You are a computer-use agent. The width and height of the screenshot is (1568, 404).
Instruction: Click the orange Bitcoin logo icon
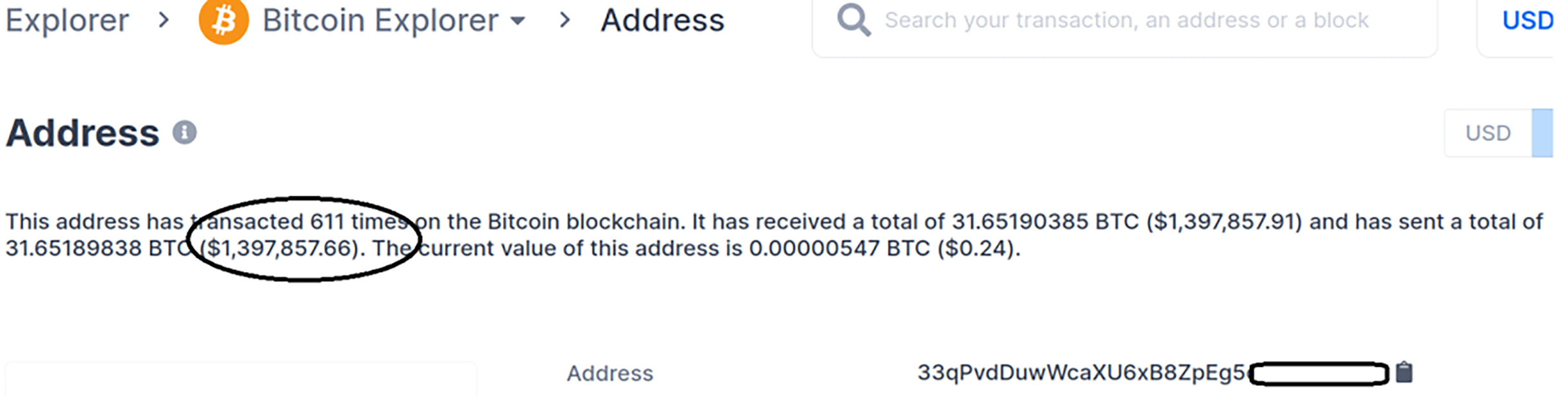pyautogui.click(x=223, y=22)
